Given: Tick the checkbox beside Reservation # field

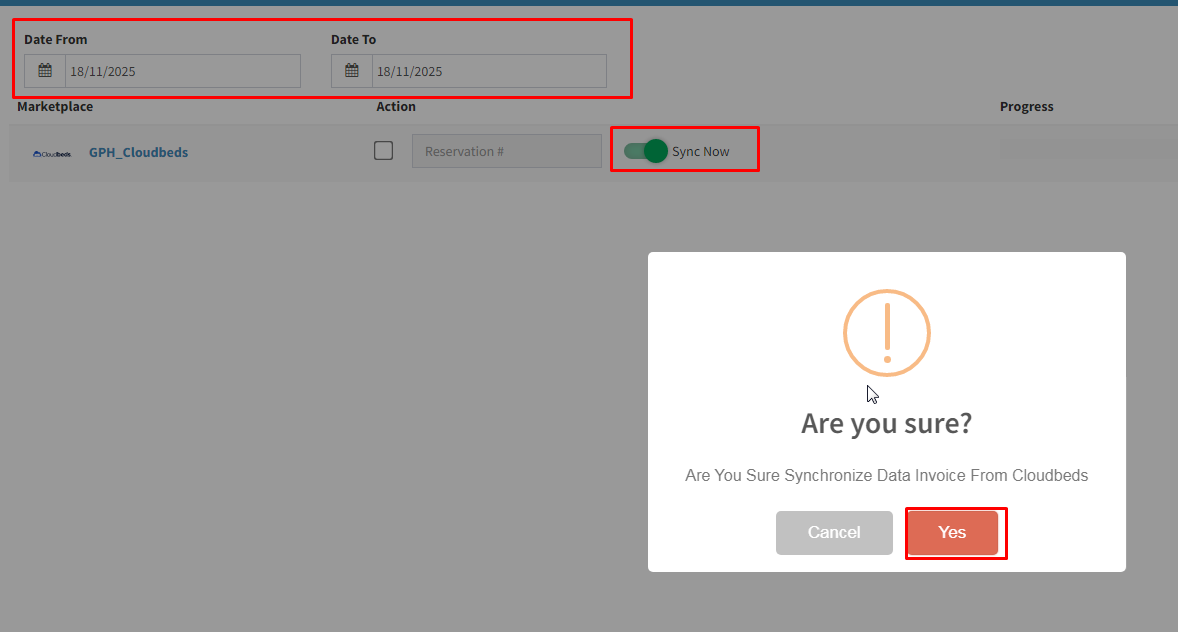Looking at the screenshot, I should click(x=383, y=151).
